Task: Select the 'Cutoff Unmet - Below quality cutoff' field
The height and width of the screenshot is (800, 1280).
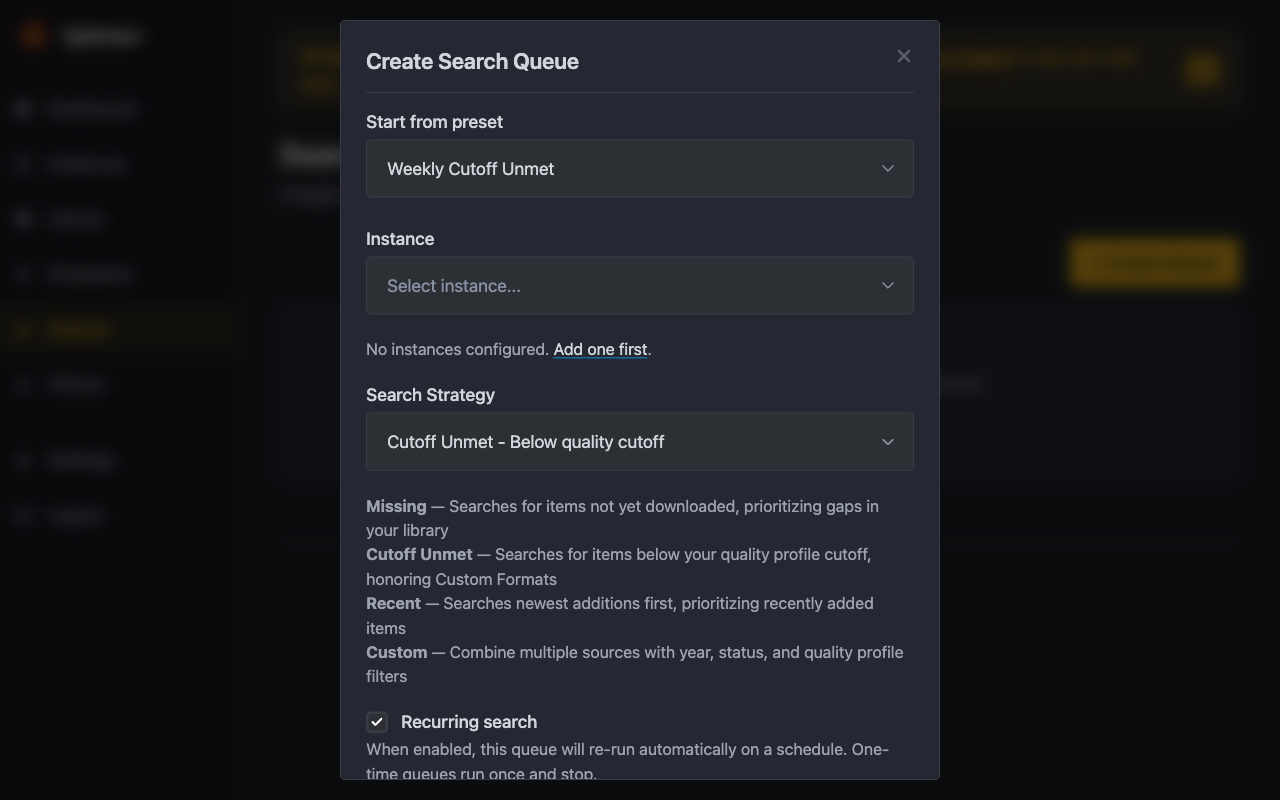Action: point(525,441)
